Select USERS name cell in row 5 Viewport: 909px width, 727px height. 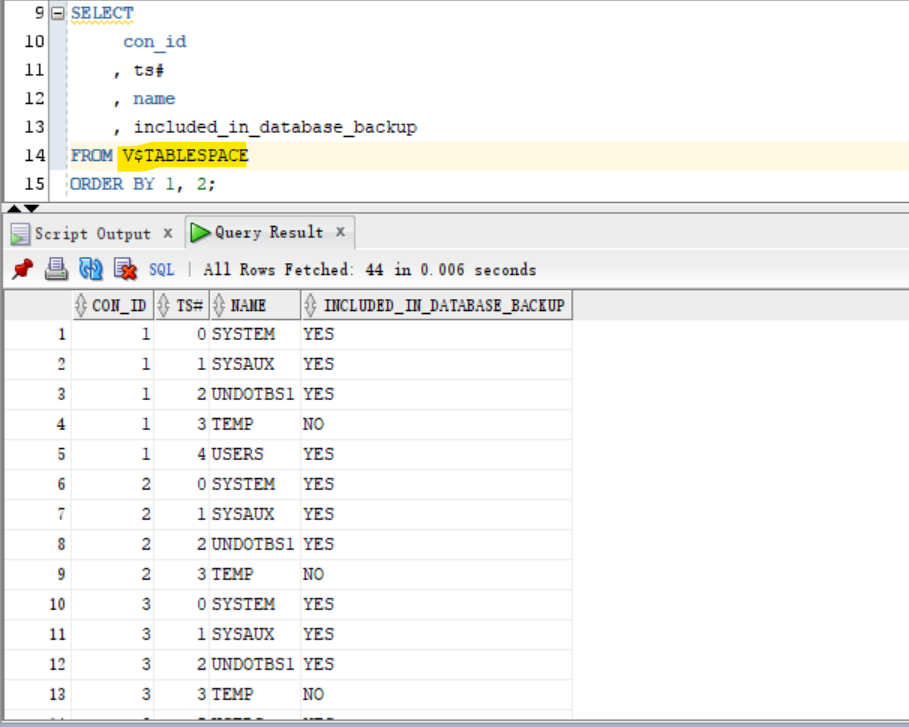pos(255,454)
